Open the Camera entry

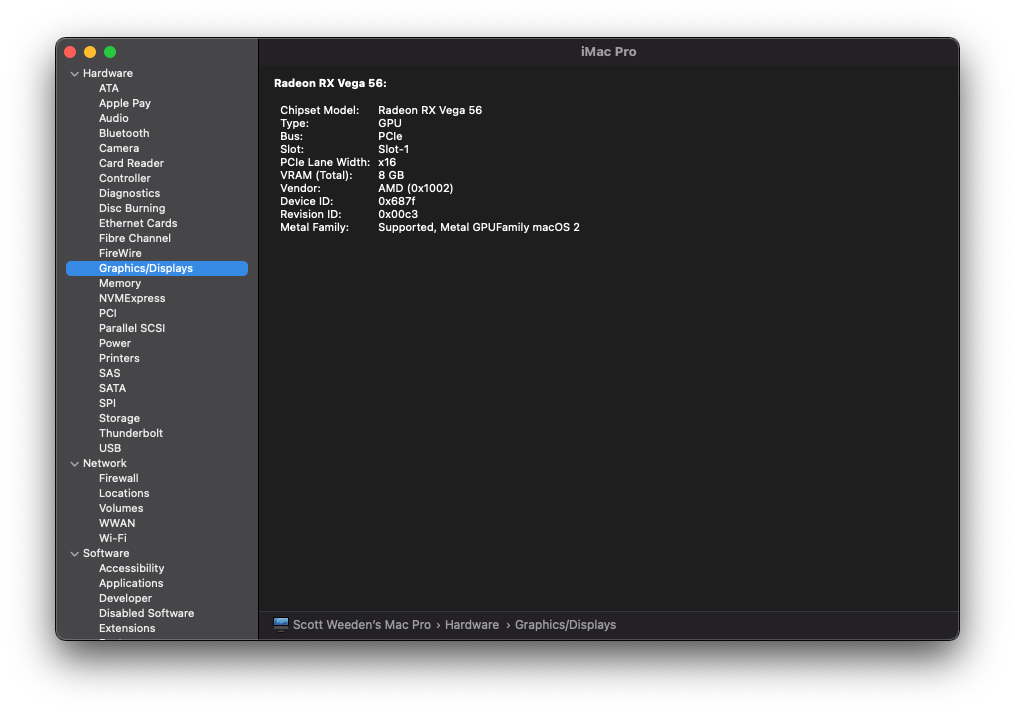pyautogui.click(x=118, y=148)
